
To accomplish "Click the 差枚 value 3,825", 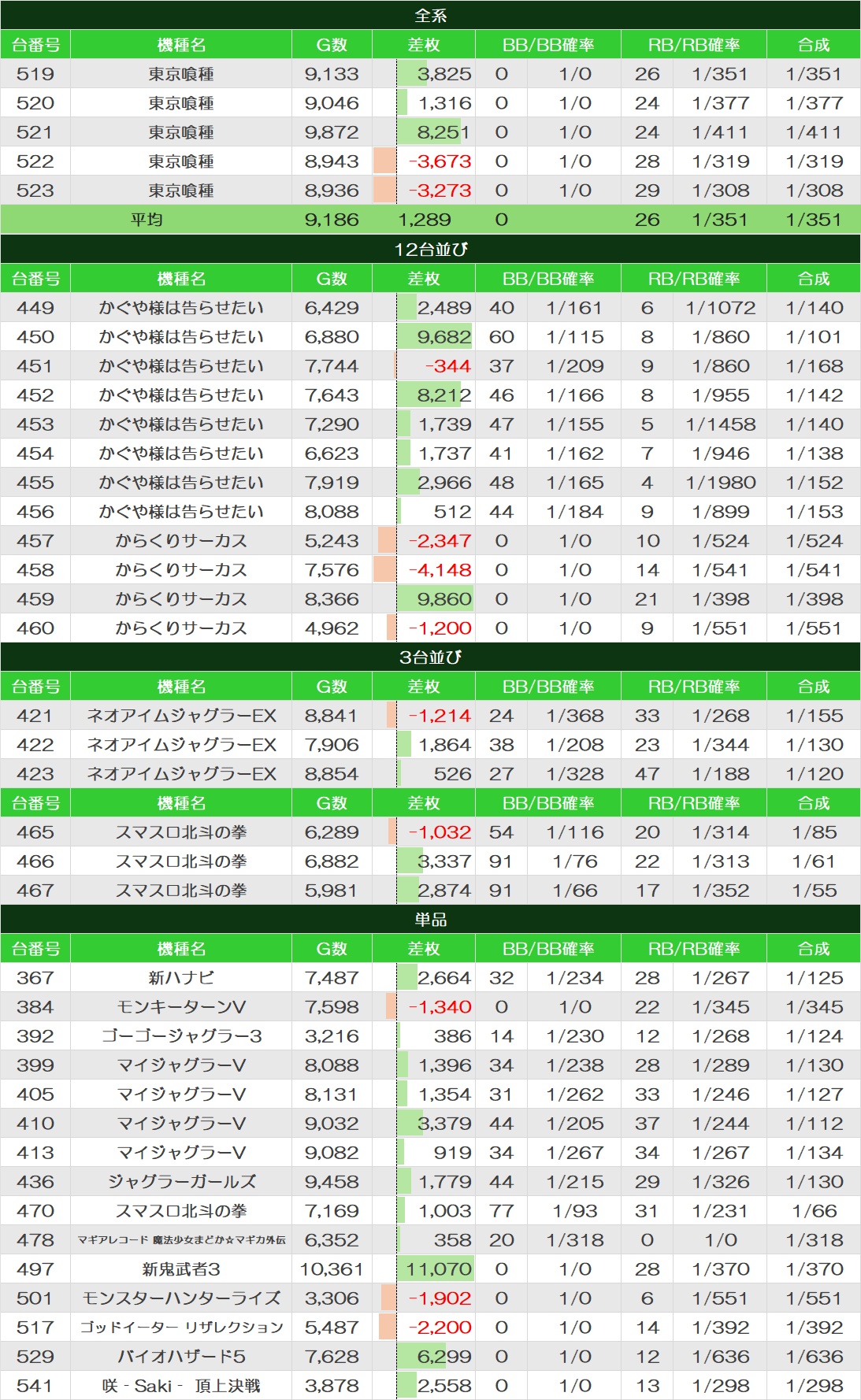I will tap(444, 74).
